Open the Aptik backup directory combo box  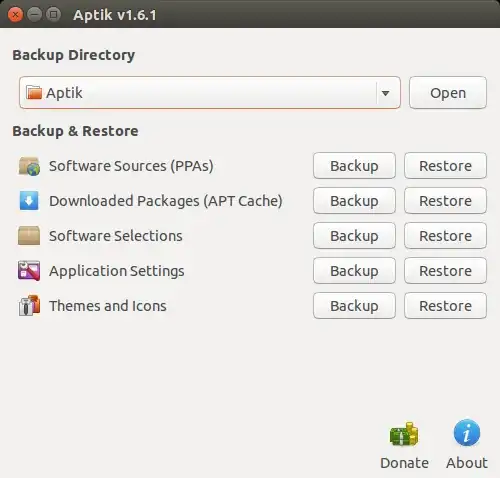pos(210,93)
